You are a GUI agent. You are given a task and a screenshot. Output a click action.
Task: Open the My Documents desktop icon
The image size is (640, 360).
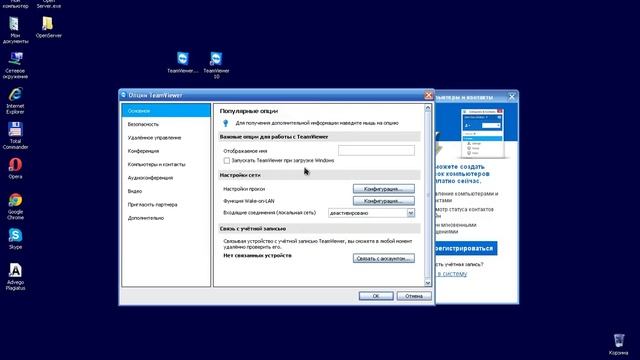15,29
